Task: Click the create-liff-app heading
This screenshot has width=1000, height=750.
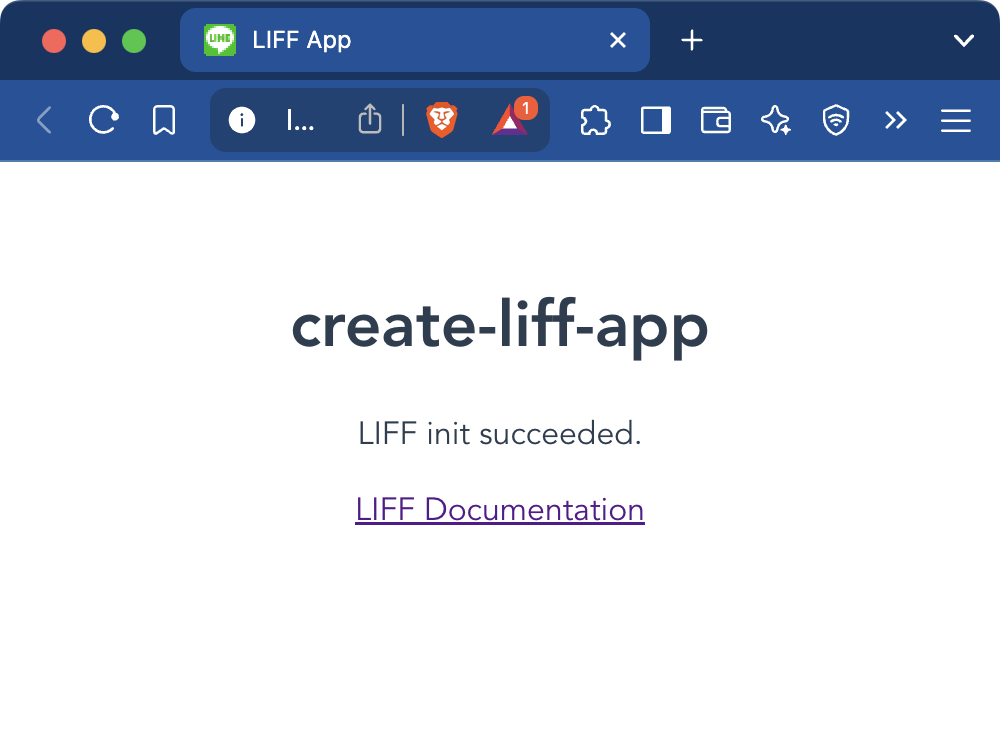Action: 500,326
